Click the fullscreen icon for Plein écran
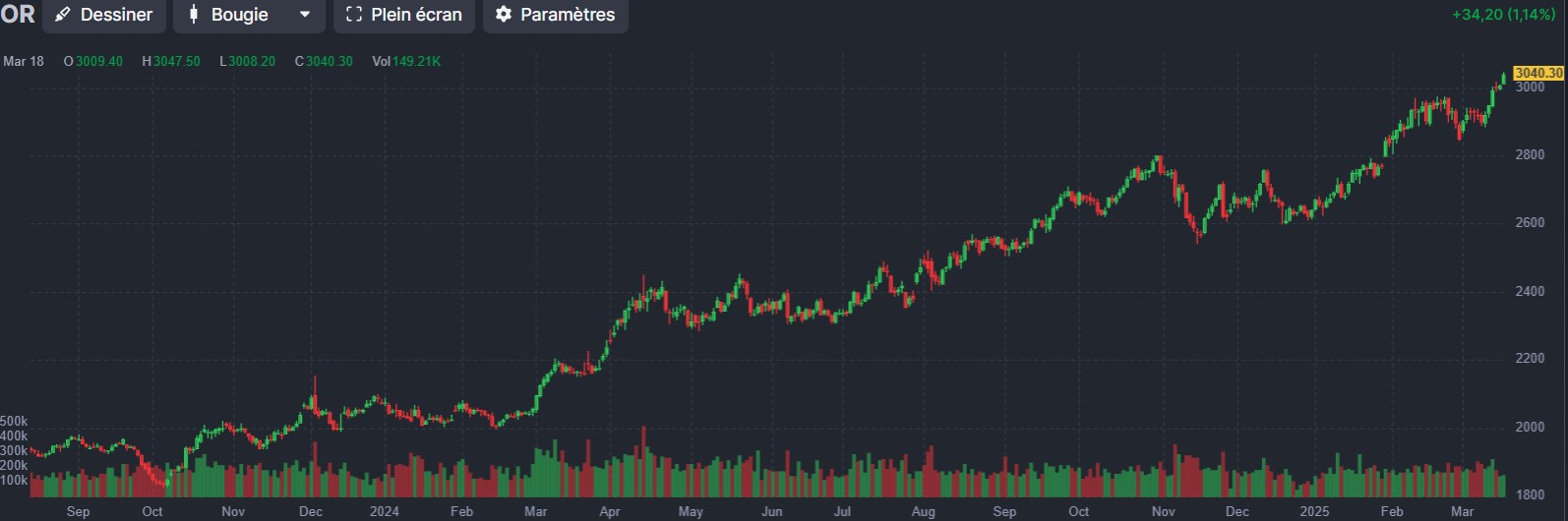The height and width of the screenshot is (521, 1568). tap(354, 15)
